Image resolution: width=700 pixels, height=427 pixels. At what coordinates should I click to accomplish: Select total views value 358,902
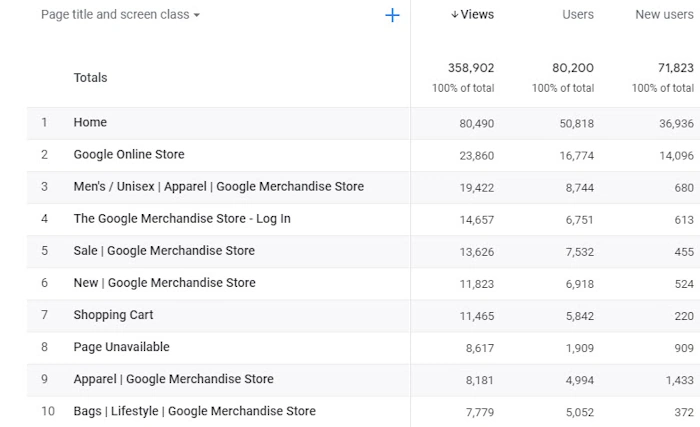point(471,68)
